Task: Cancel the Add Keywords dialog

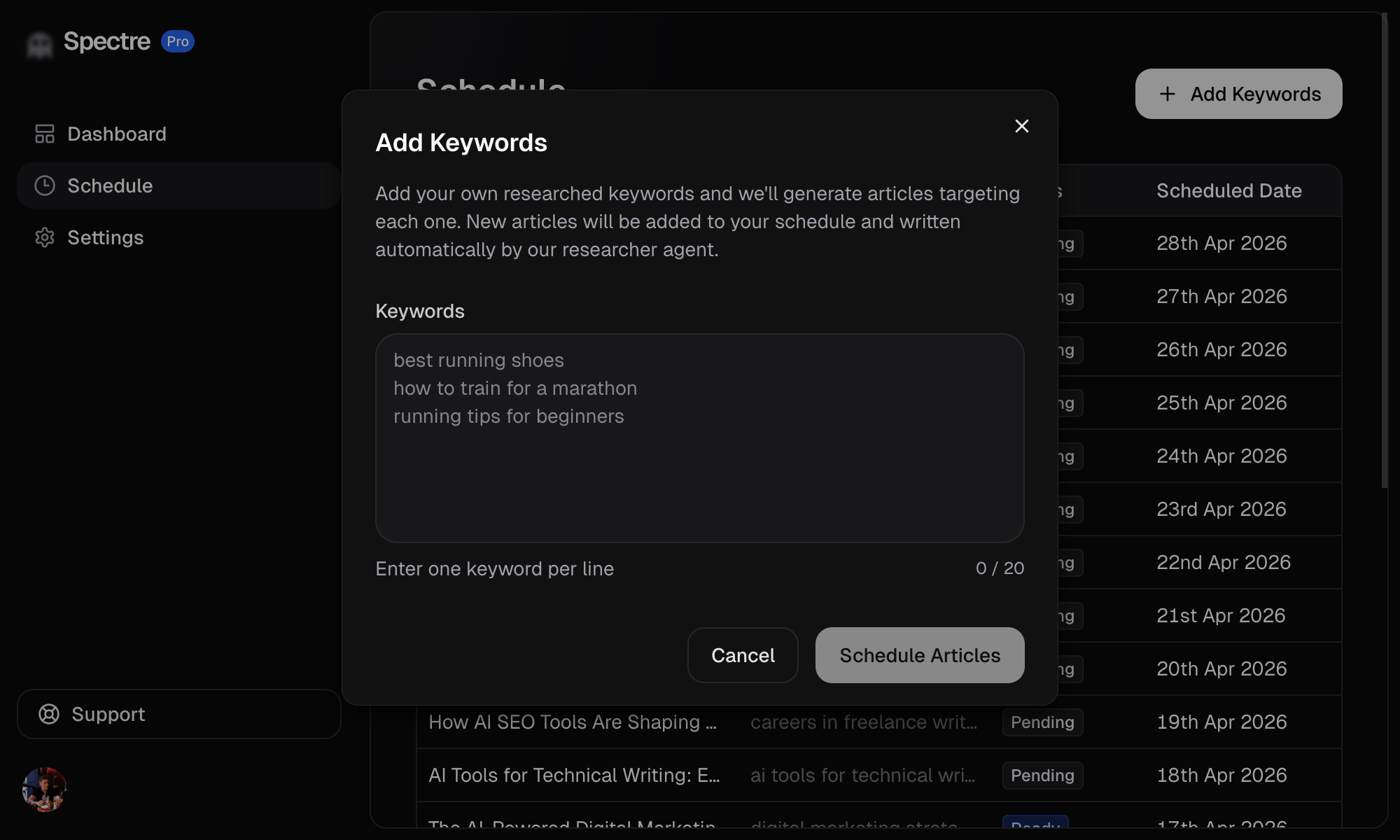Action: click(x=743, y=655)
